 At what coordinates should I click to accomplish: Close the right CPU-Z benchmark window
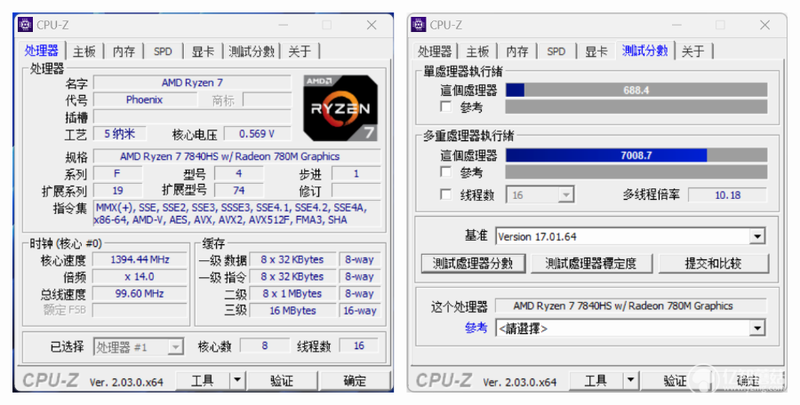[765, 25]
